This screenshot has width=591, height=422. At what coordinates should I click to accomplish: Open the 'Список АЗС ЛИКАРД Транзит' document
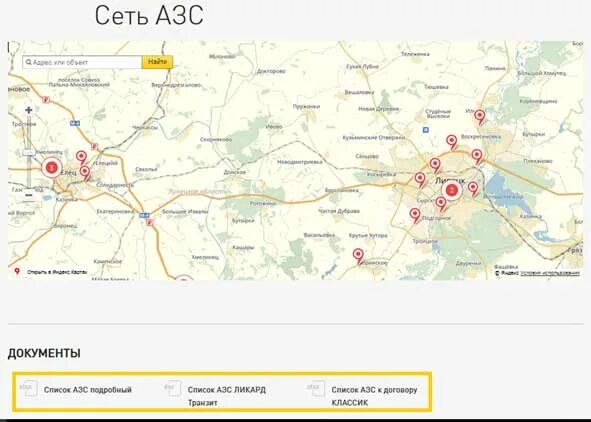tap(227, 396)
